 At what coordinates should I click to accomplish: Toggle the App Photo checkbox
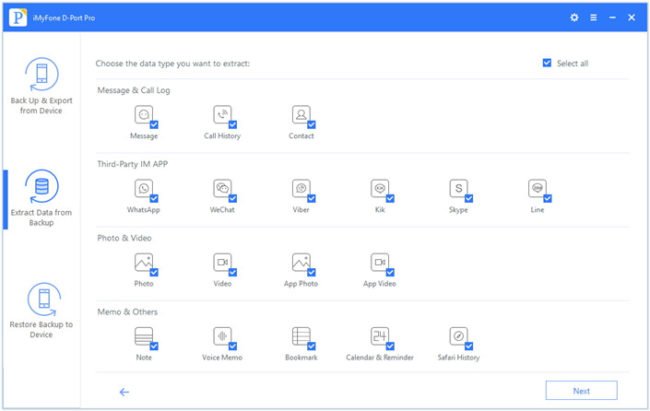[311, 272]
